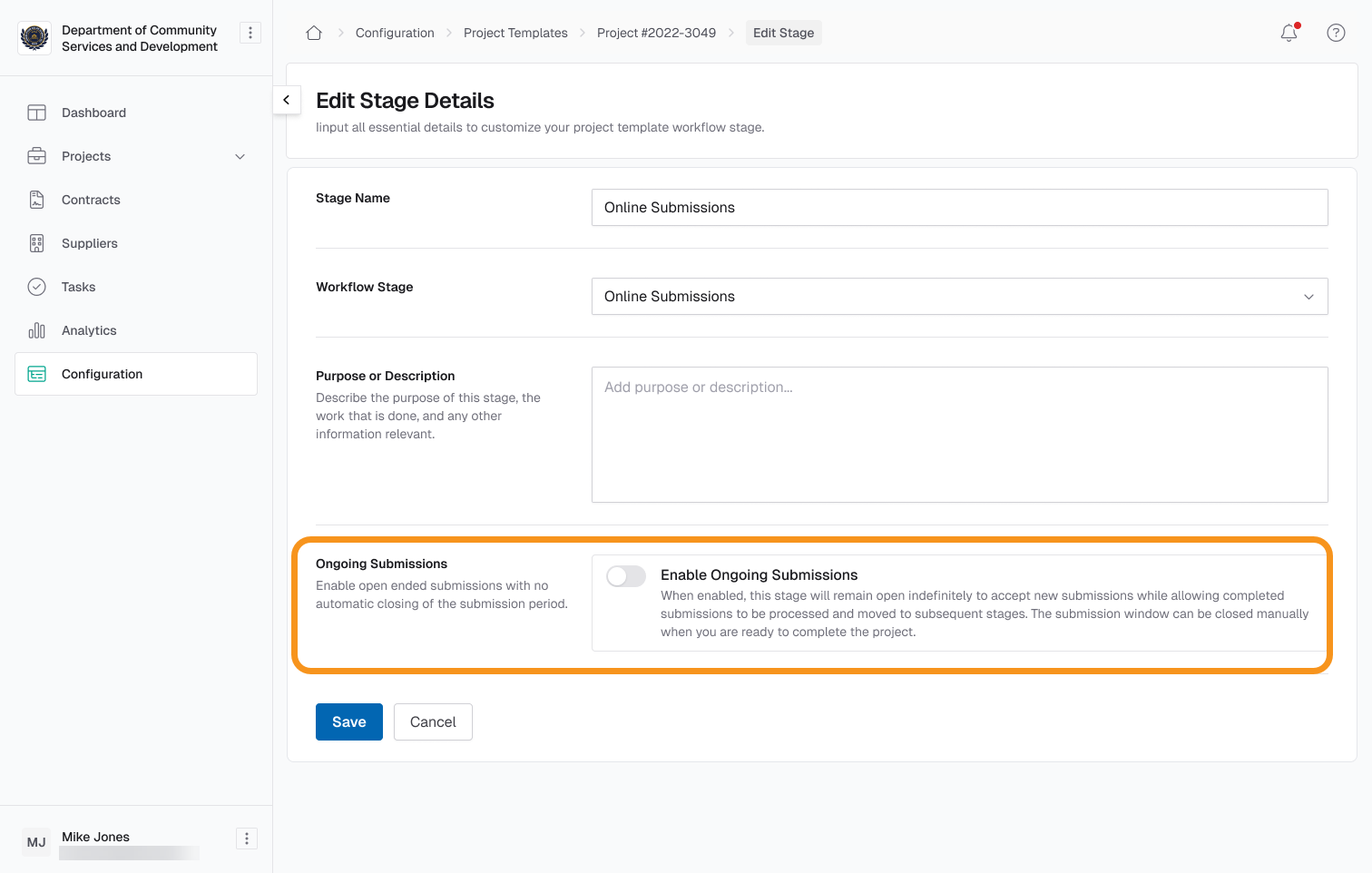
Task: Open the notifications bell
Action: [x=1289, y=33]
